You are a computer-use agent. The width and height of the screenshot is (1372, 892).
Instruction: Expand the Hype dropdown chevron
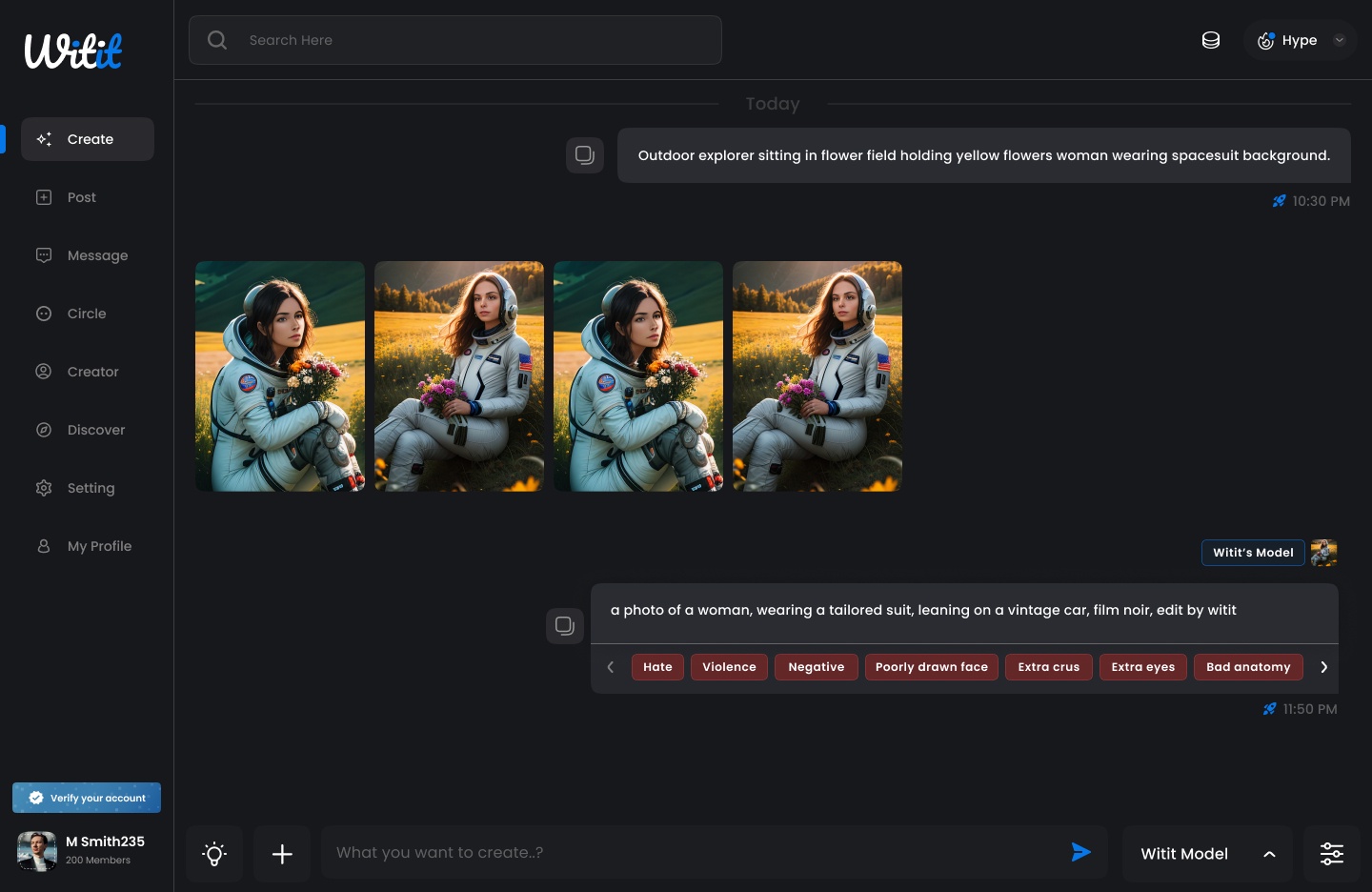click(1339, 40)
